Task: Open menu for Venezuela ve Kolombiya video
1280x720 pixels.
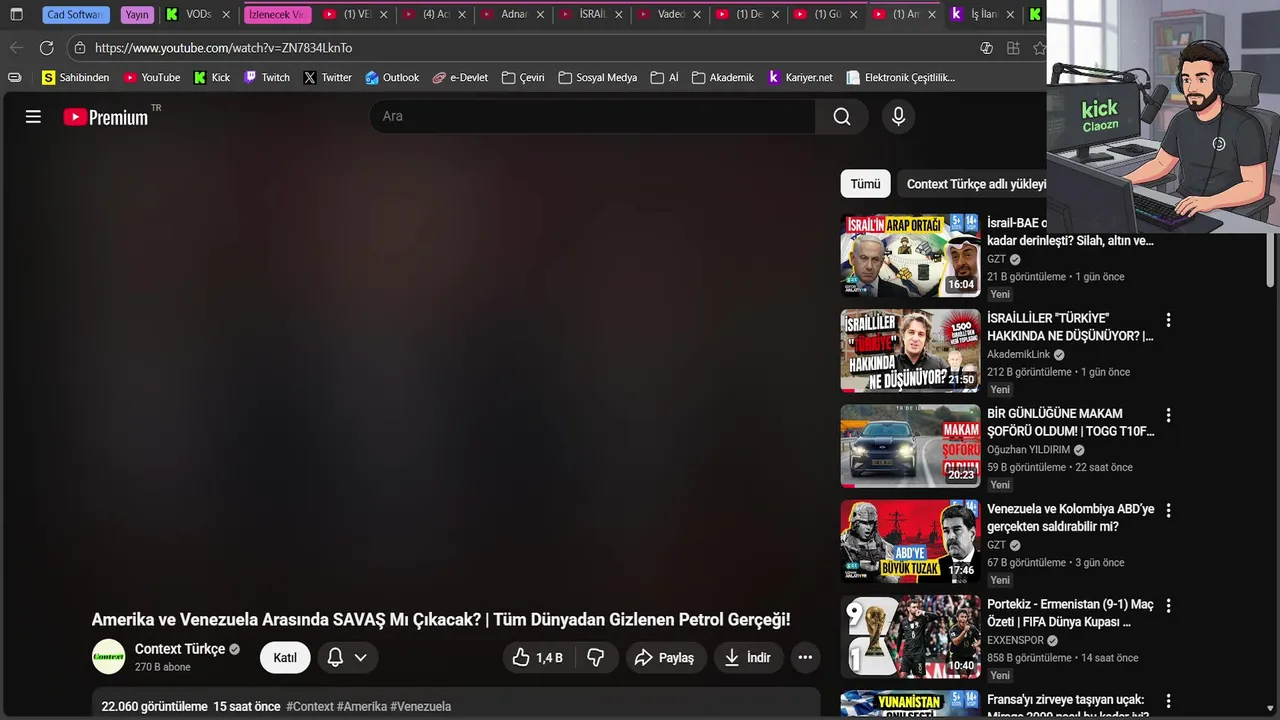Action: tap(1168, 510)
